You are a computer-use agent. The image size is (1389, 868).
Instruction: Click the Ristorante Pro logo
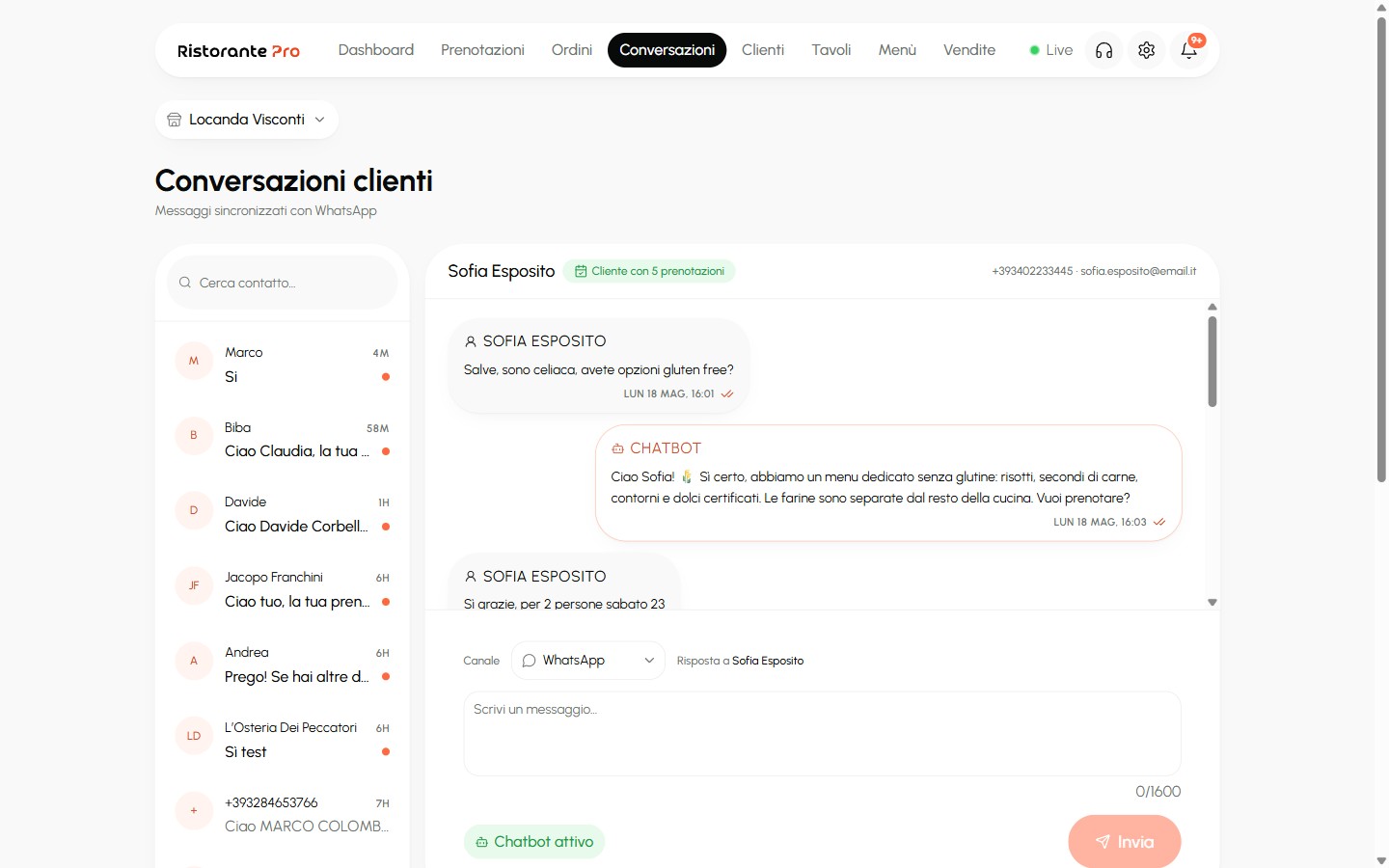[238, 50]
